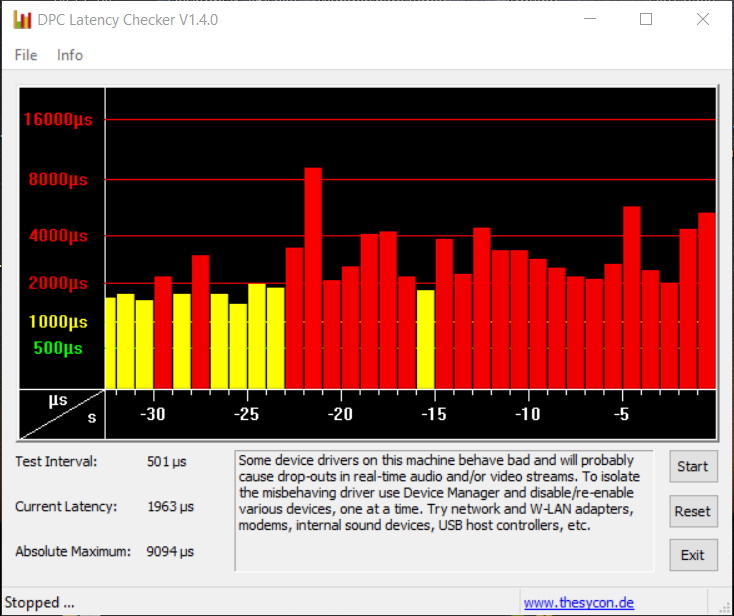Click the -10 time axis label
The height and width of the screenshot is (616, 734).
click(528, 414)
